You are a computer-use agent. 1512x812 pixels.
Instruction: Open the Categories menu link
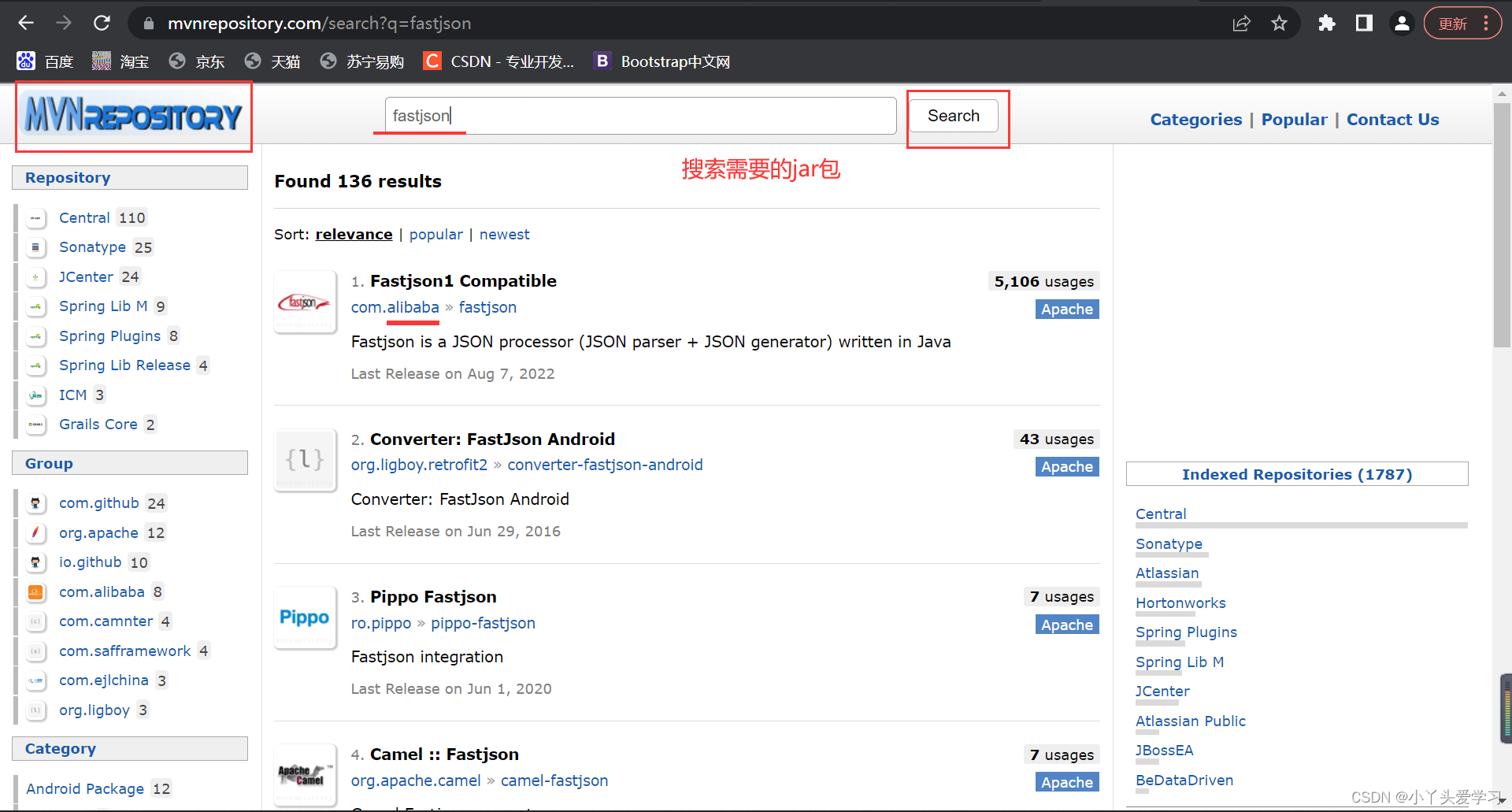(1195, 120)
